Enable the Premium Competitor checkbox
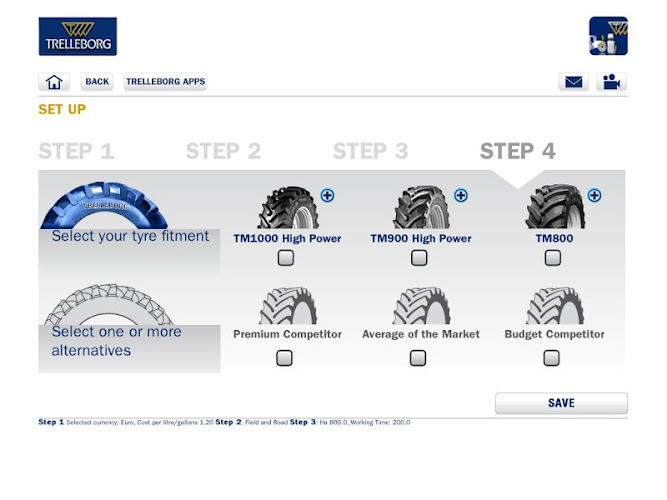 pyautogui.click(x=284, y=358)
